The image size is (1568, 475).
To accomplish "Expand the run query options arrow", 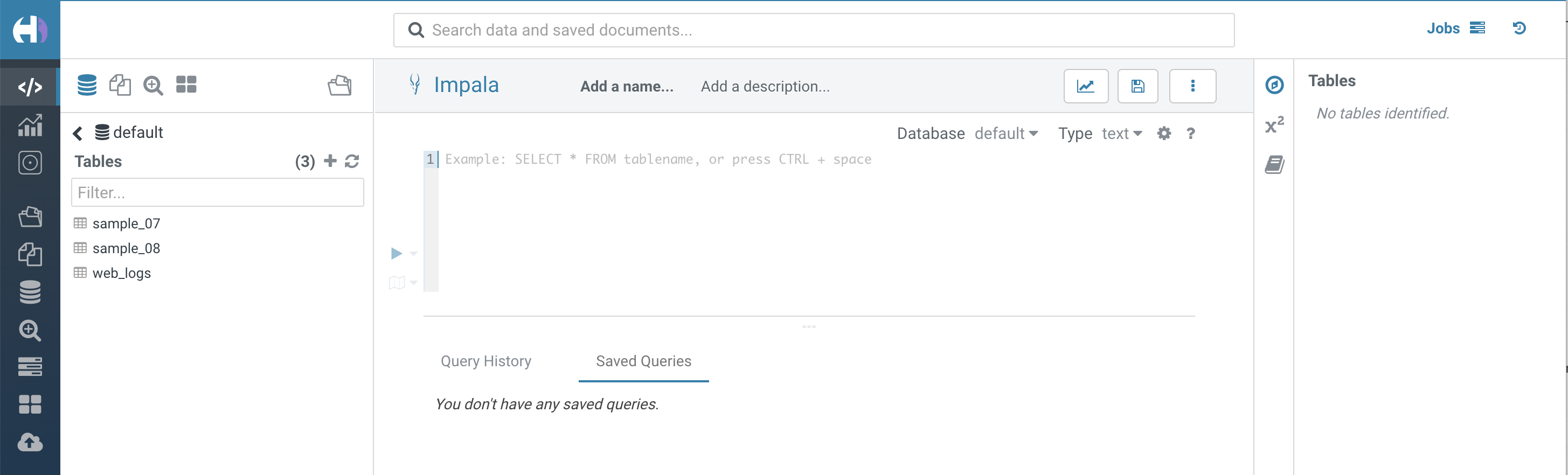I will tap(413, 253).
